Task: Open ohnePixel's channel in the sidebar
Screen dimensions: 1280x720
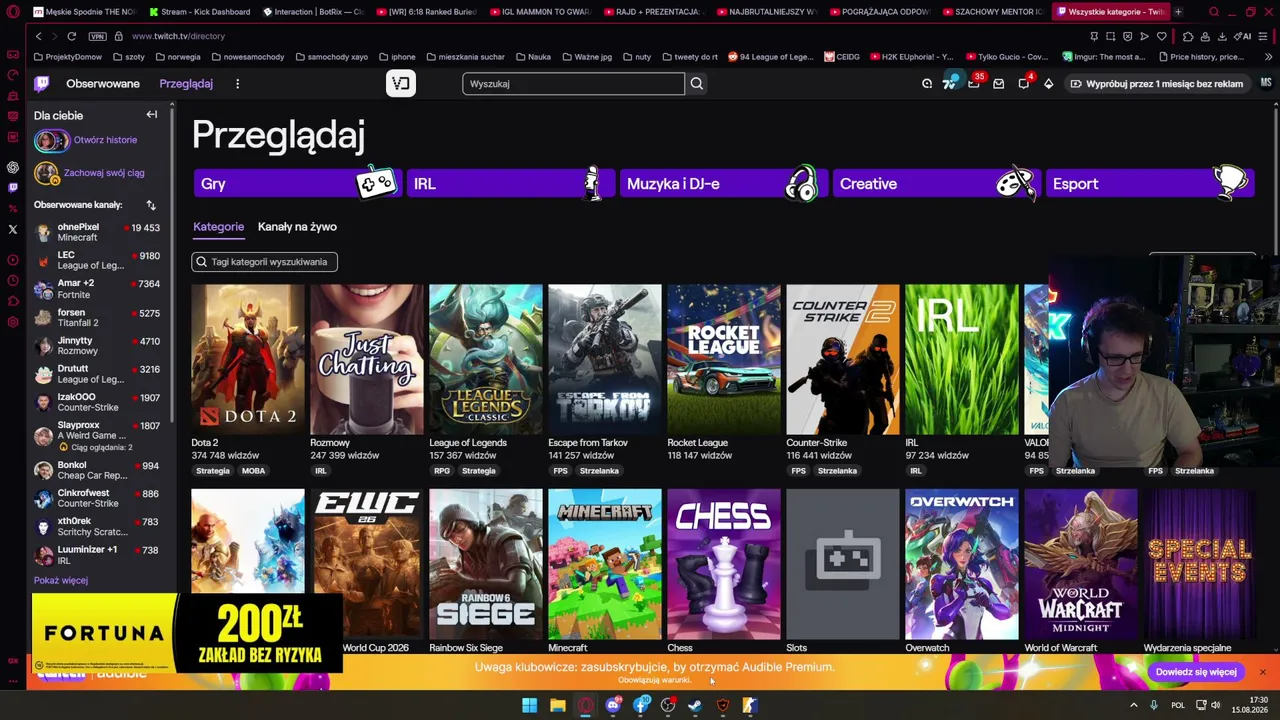Action: click(97, 232)
